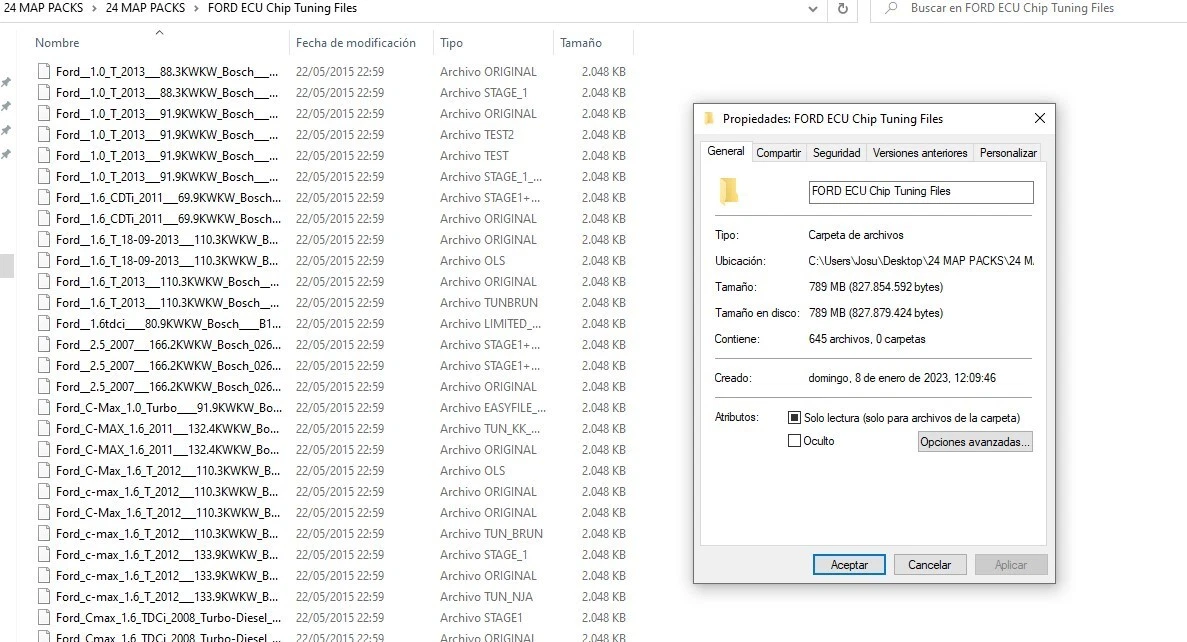Expand breadcrumb chevron before FORD ECU folder

[x=196, y=8]
